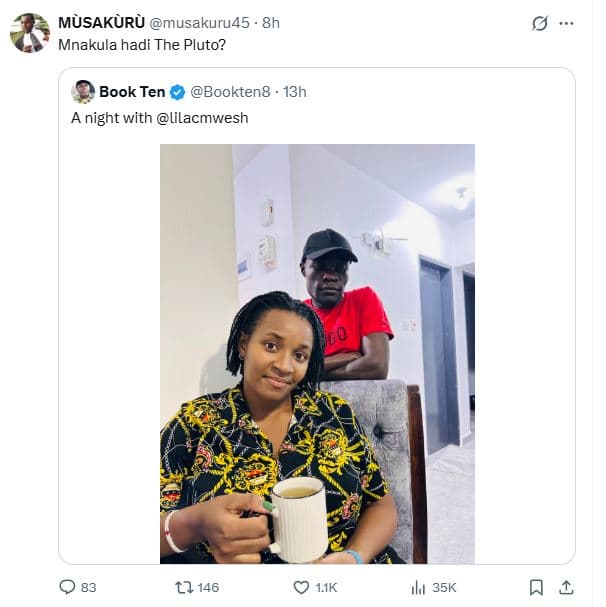Click the Grok icon at top right
The image size is (606, 607).
[x=540, y=23]
